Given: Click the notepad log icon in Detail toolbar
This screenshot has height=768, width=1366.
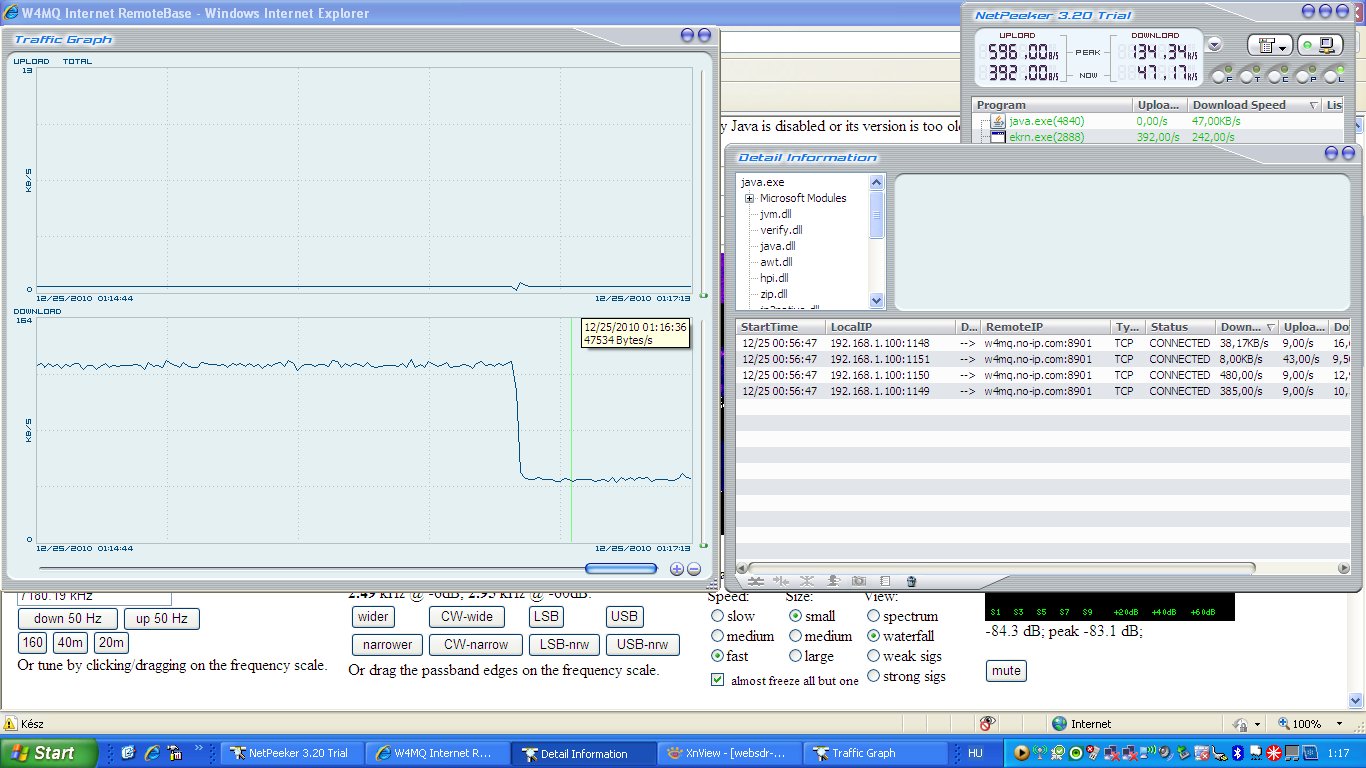Looking at the screenshot, I should pyautogui.click(x=884, y=581).
